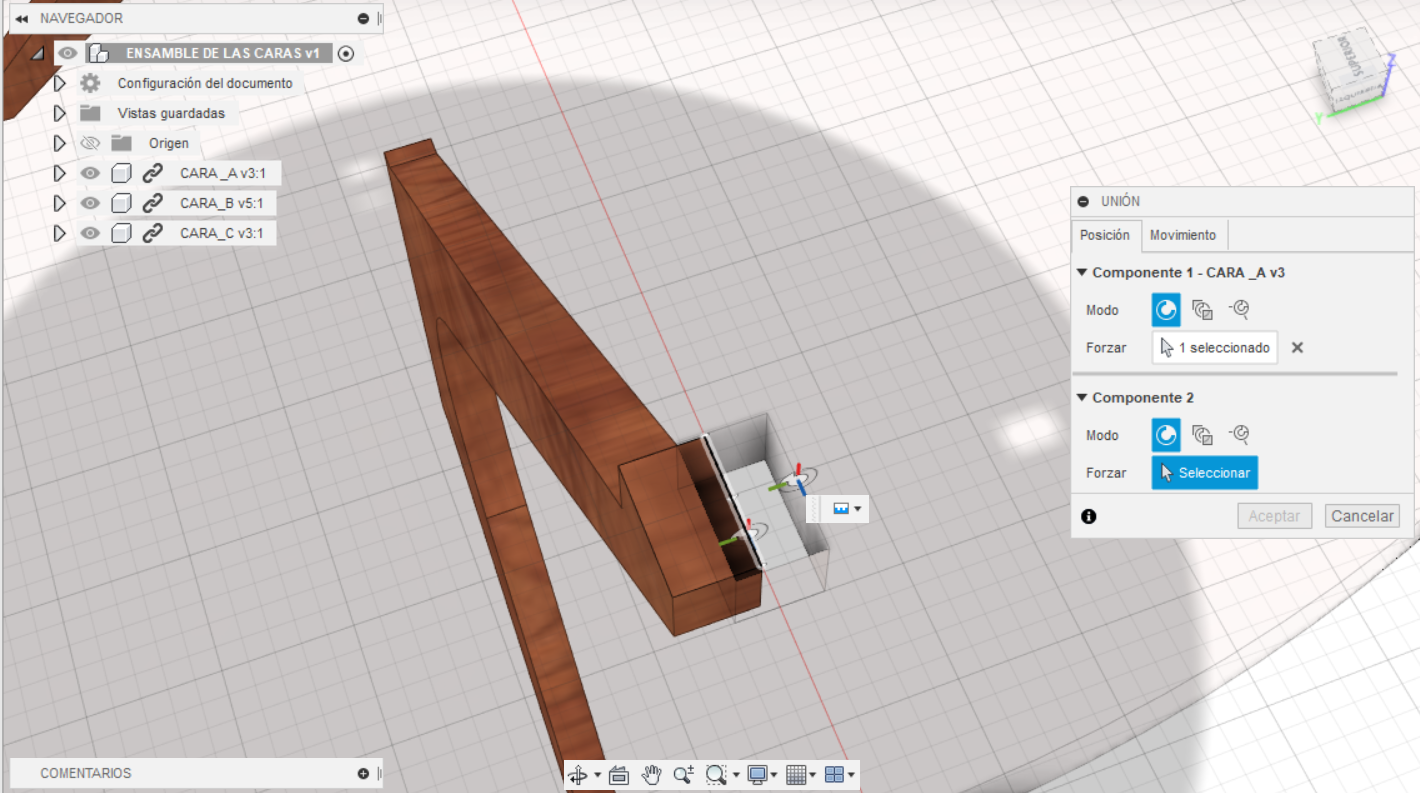
Task: Click the Grid and Snaps icon
Action: [796, 774]
